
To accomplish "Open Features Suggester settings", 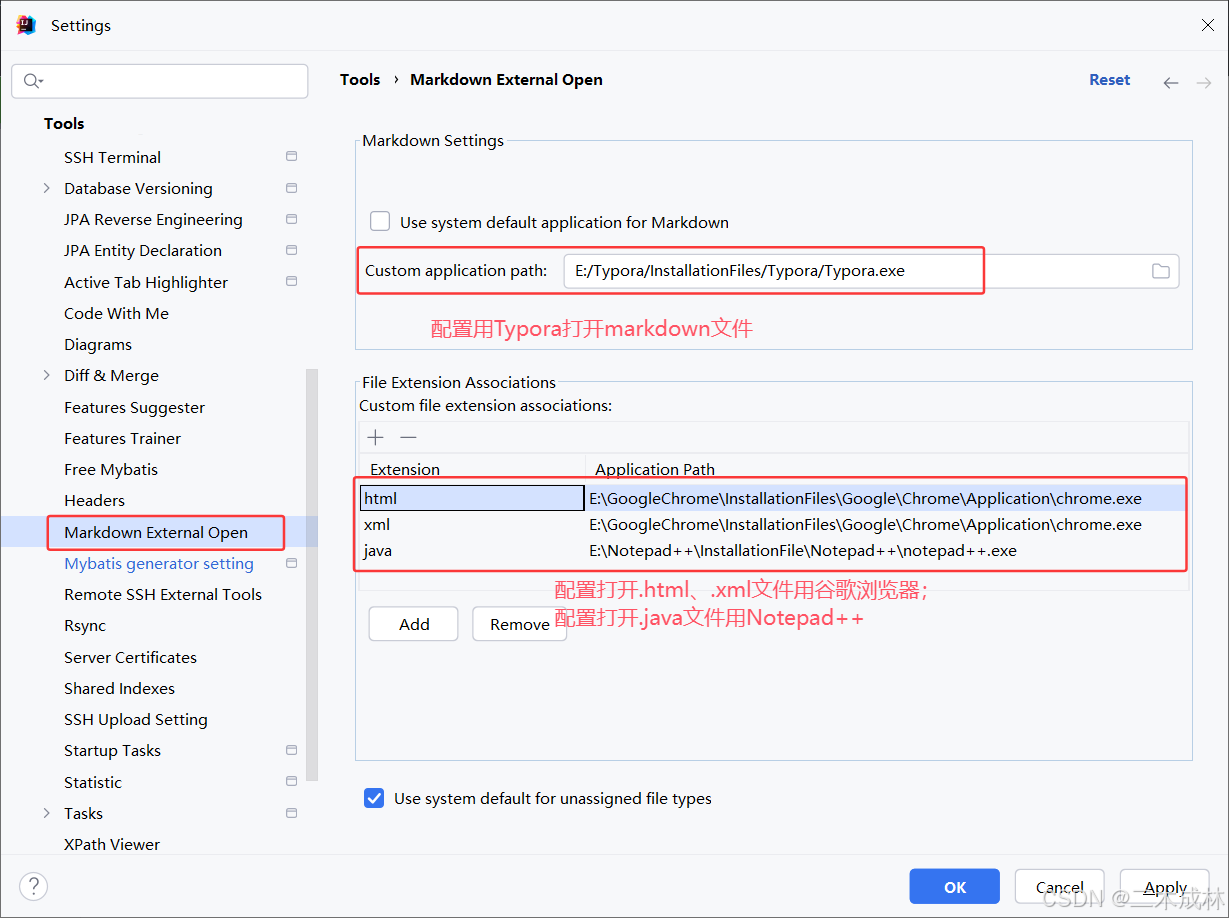I will (134, 407).
